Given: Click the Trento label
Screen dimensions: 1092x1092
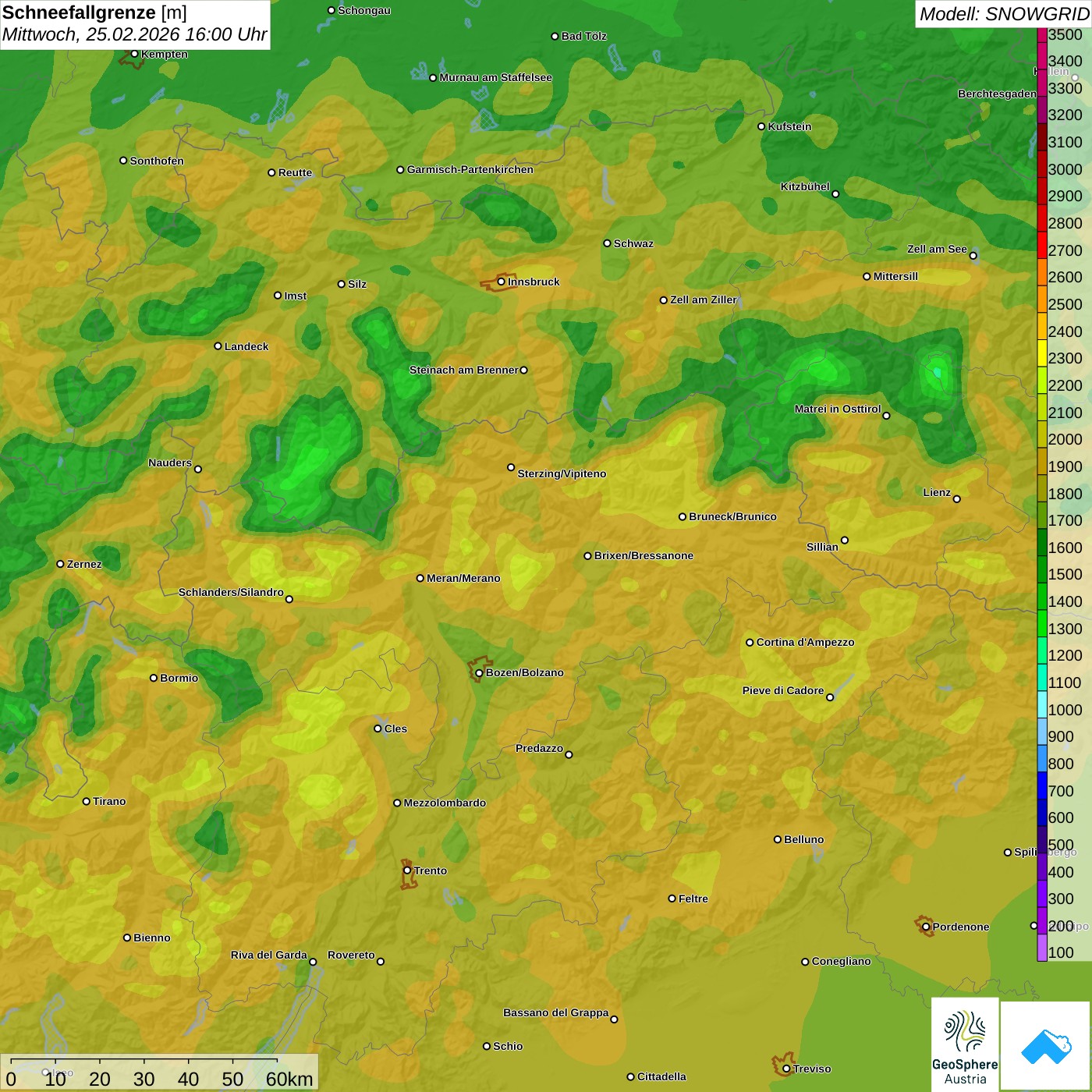Looking at the screenshot, I should (431, 870).
